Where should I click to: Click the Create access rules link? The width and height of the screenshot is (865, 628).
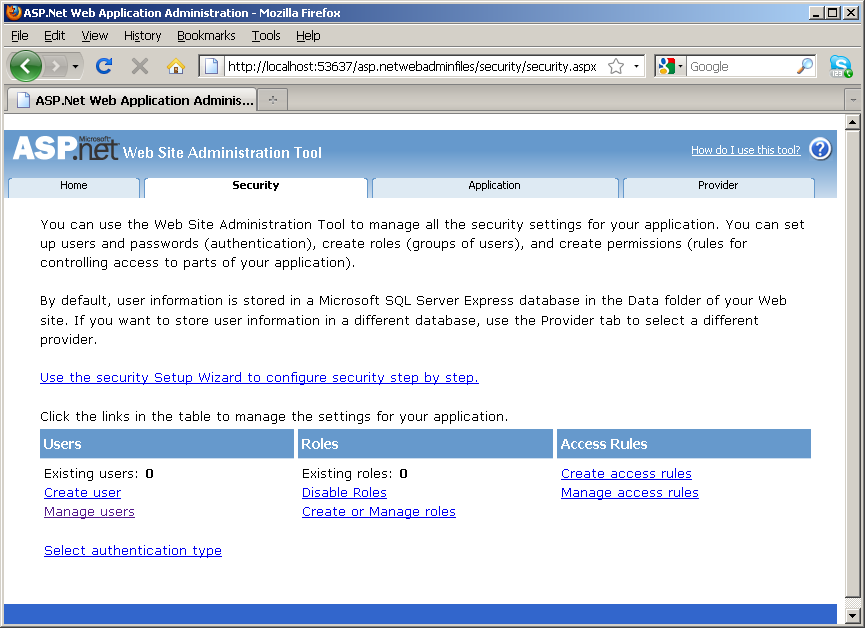[x=626, y=473]
